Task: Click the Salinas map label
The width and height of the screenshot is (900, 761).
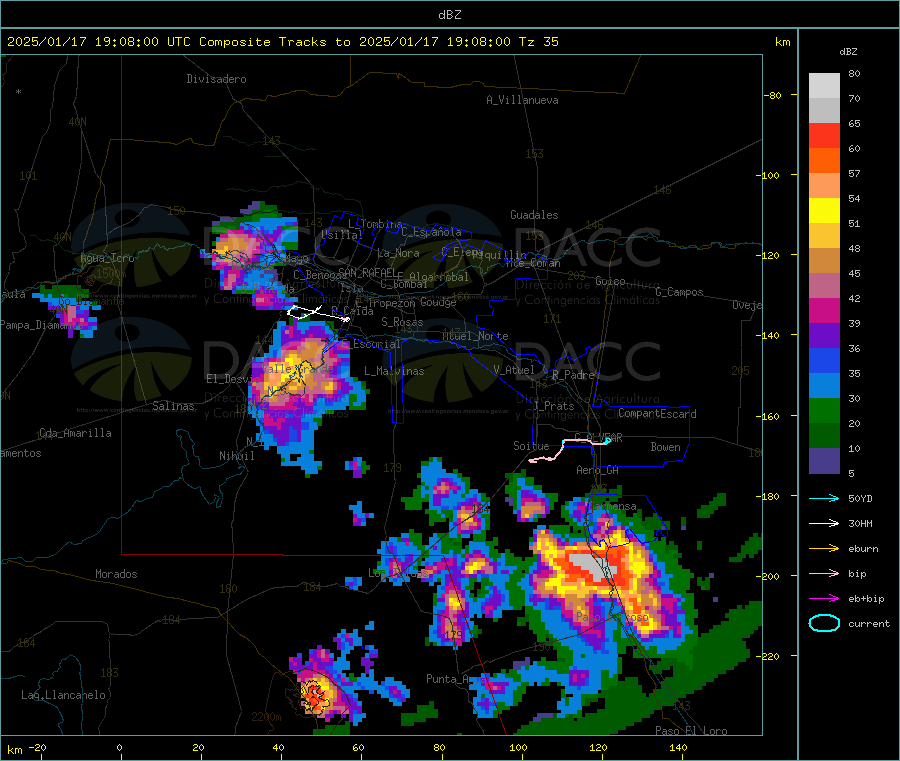Action: pyautogui.click(x=173, y=406)
